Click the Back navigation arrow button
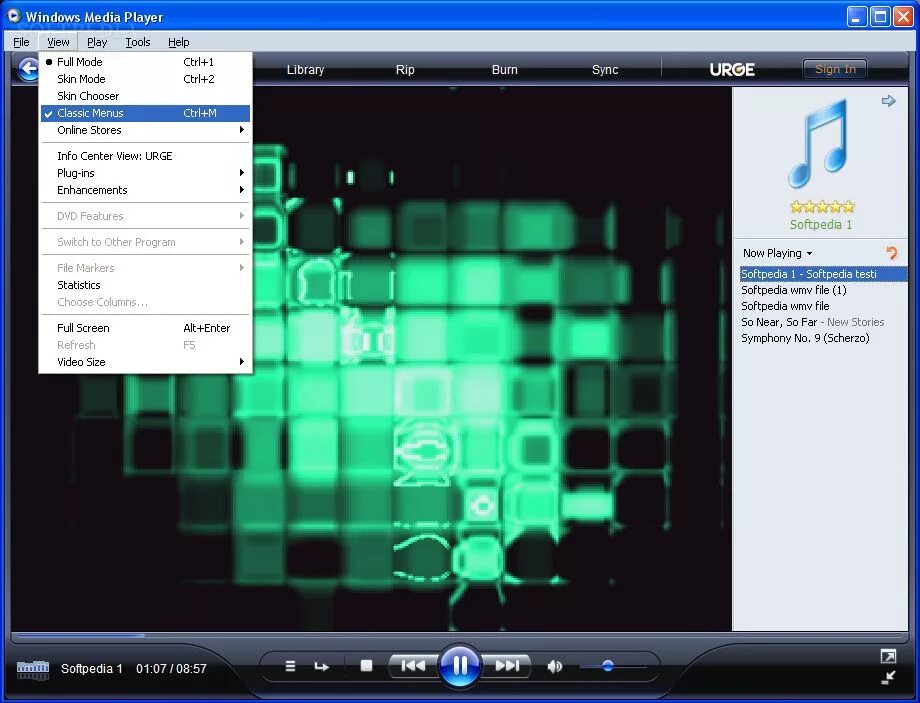 (x=29, y=69)
